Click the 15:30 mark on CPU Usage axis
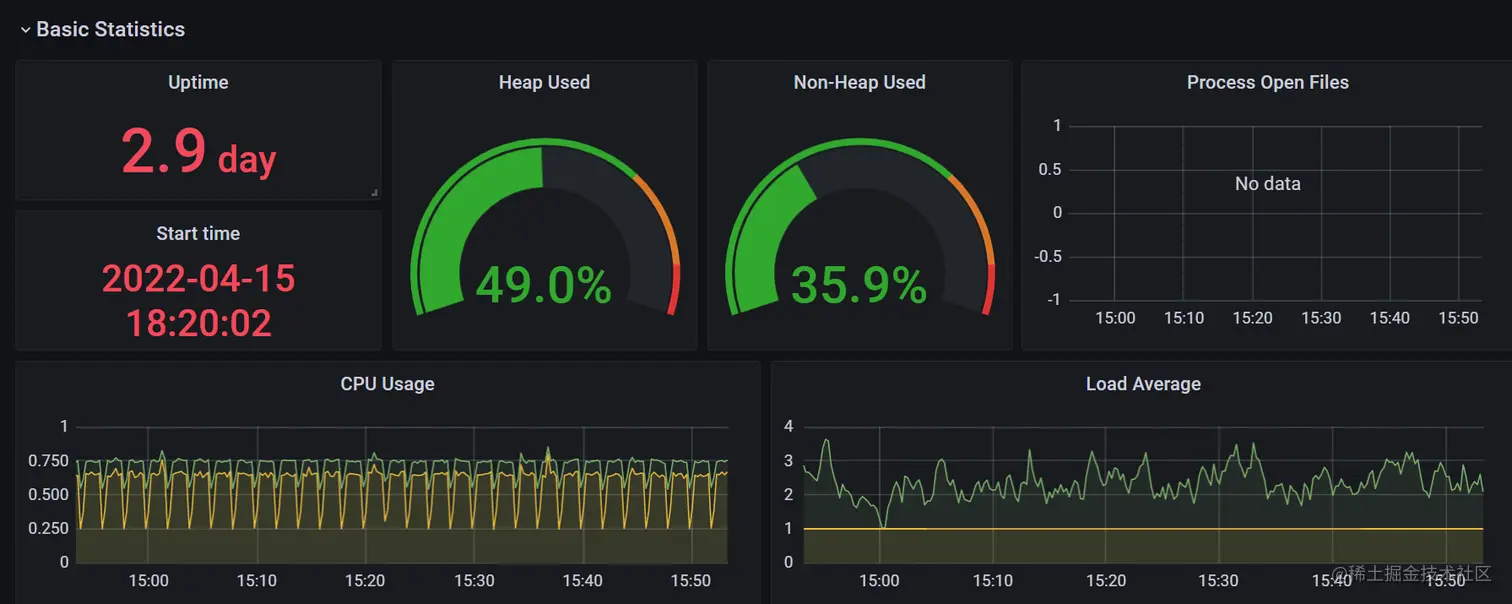This screenshot has height=604, width=1512. tap(474, 580)
